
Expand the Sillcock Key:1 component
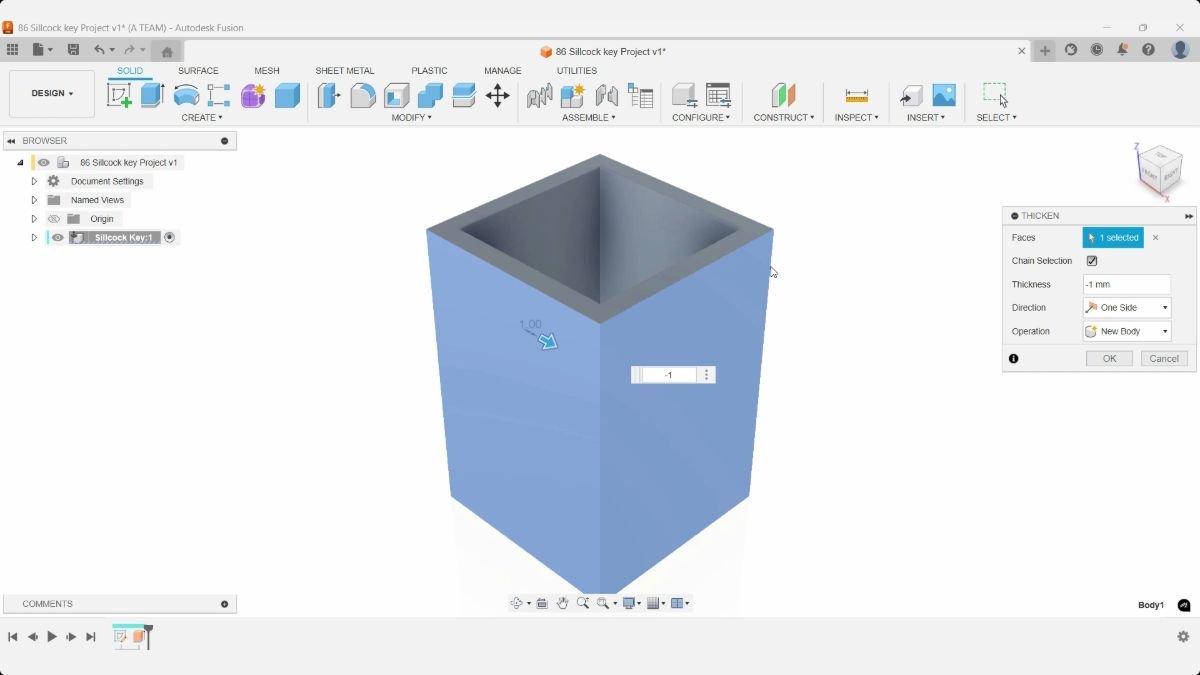click(x=34, y=238)
